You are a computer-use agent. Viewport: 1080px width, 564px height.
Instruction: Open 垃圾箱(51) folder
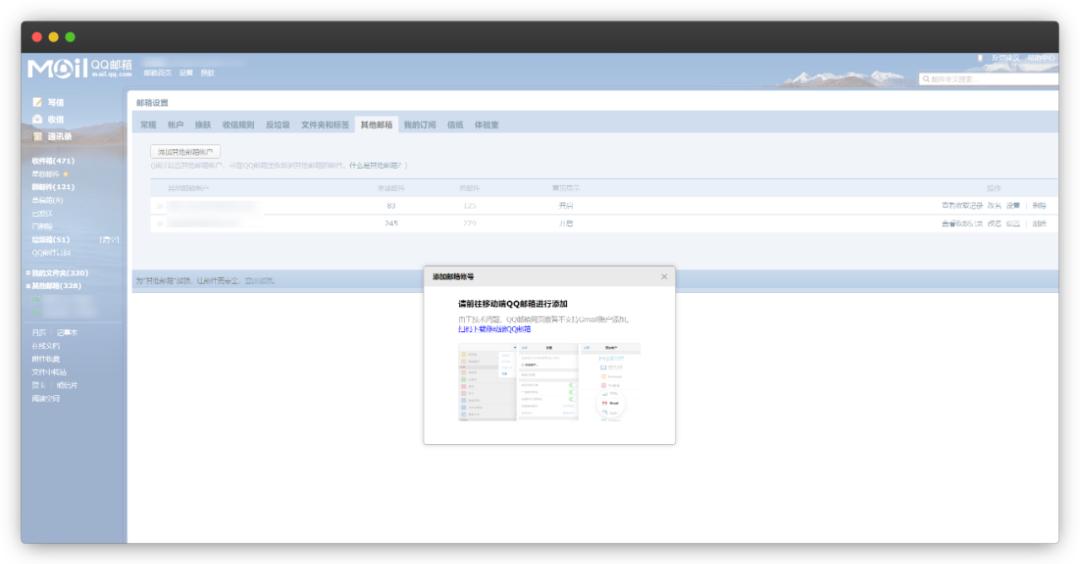[51, 240]
